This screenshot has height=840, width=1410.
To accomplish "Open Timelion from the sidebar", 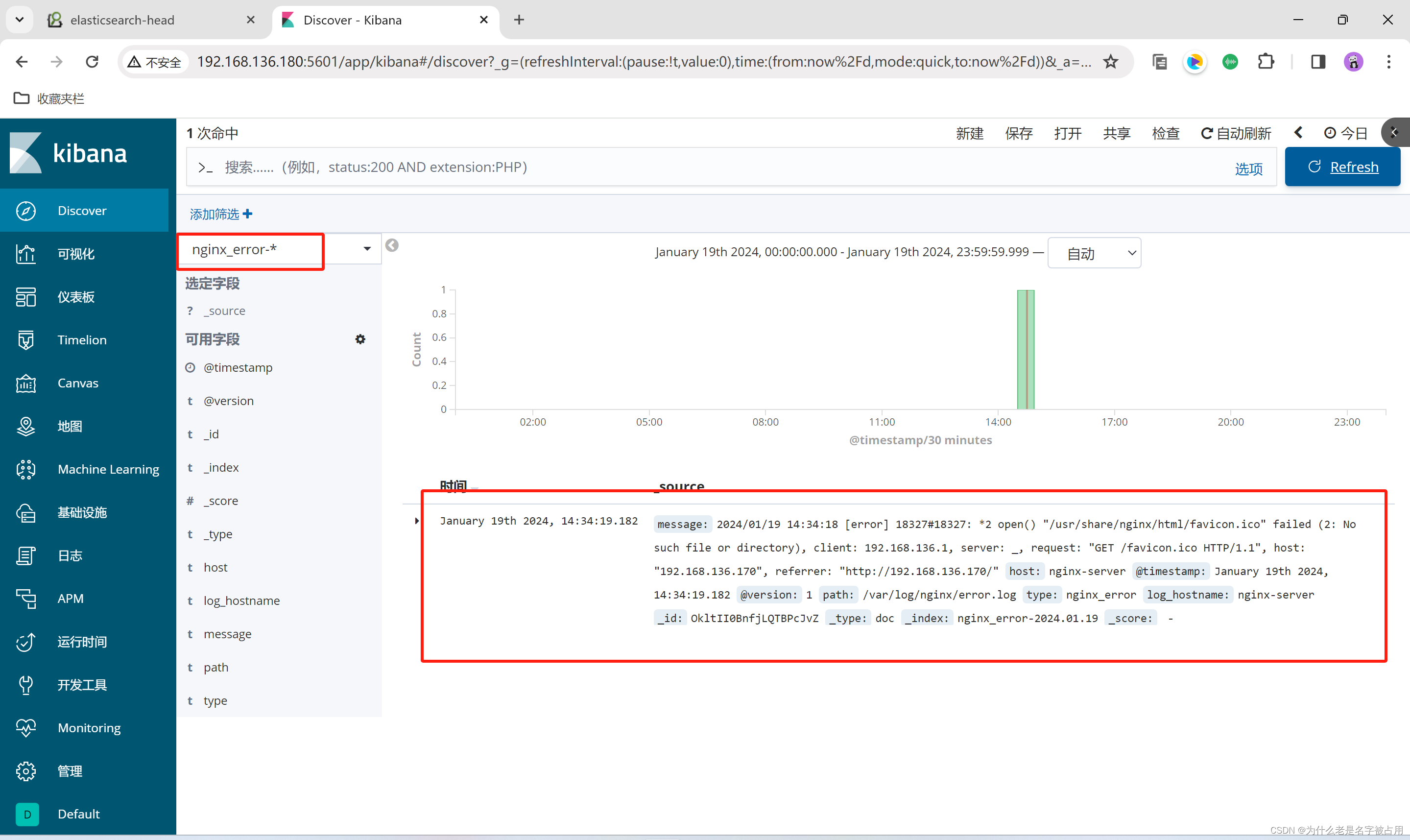I will 81,339.
